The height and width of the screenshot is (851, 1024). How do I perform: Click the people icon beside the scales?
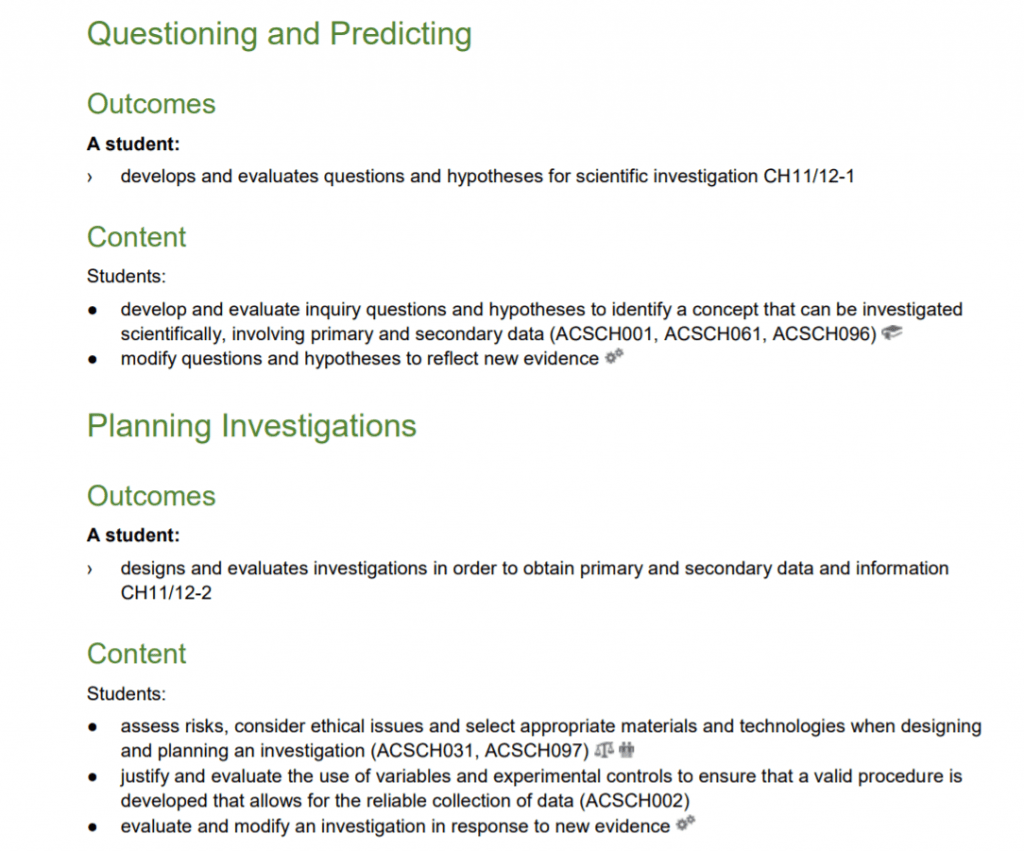click(x=627, y=749)
